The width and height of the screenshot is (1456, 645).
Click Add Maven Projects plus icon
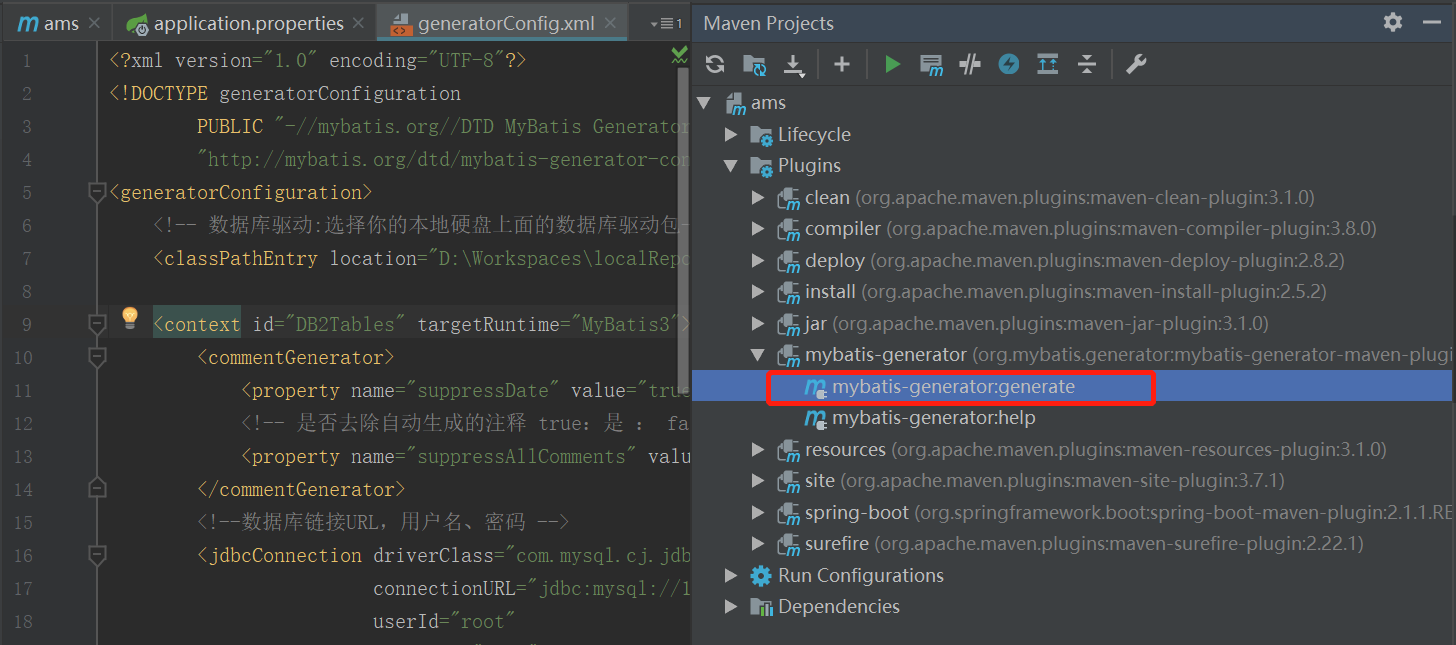[x=842, y=64]
